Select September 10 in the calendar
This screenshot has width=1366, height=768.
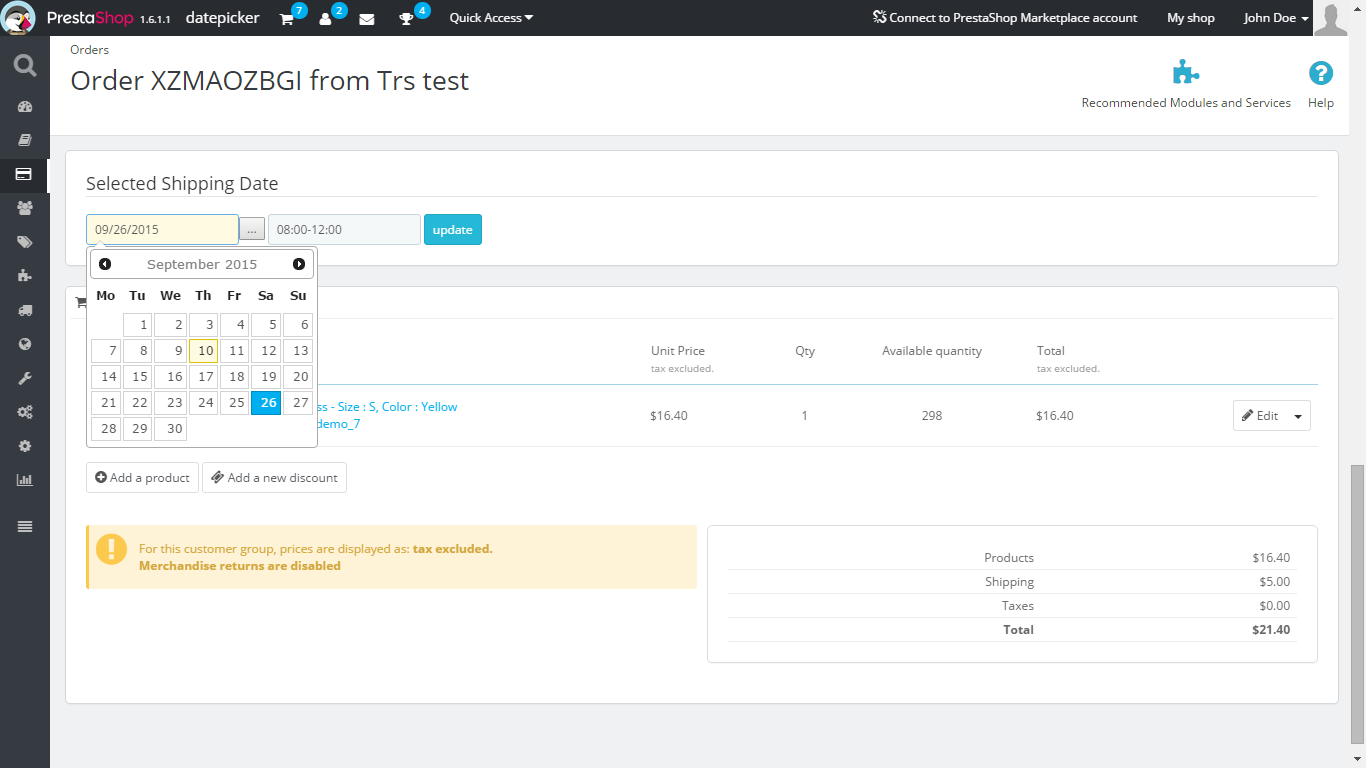tap(204, 351)
